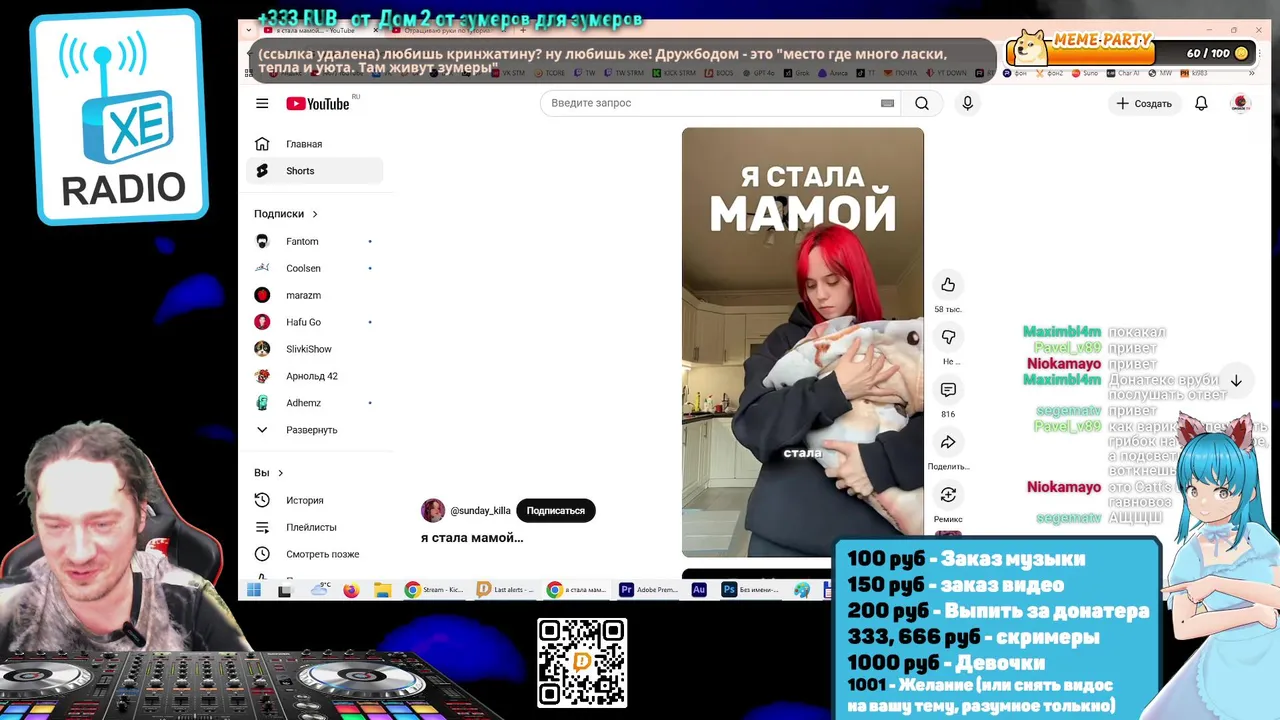This screenshot has width=1280, height=720.
Task: Go to the next Short arrow
Action: pyautogui.click(x=1236, y=381)
